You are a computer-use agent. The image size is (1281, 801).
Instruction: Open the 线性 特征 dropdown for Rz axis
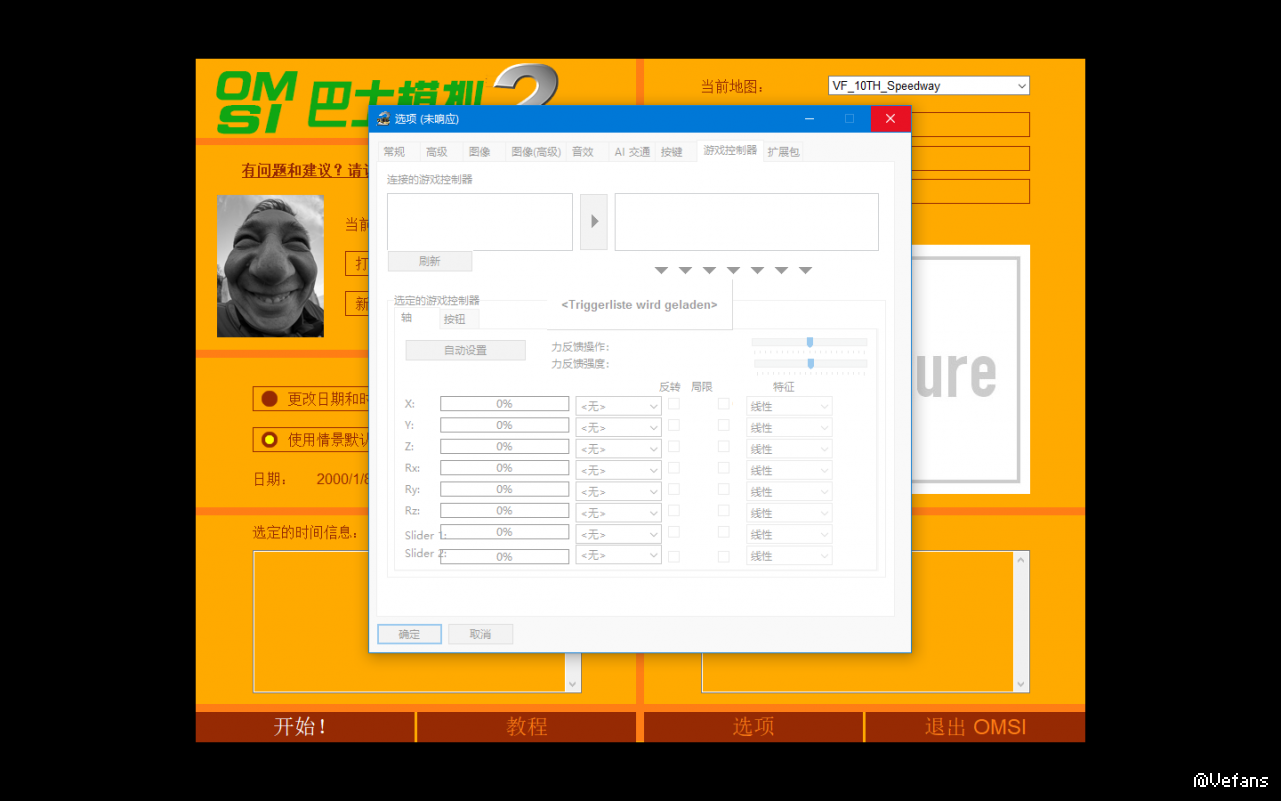click(x=789, y=513)
